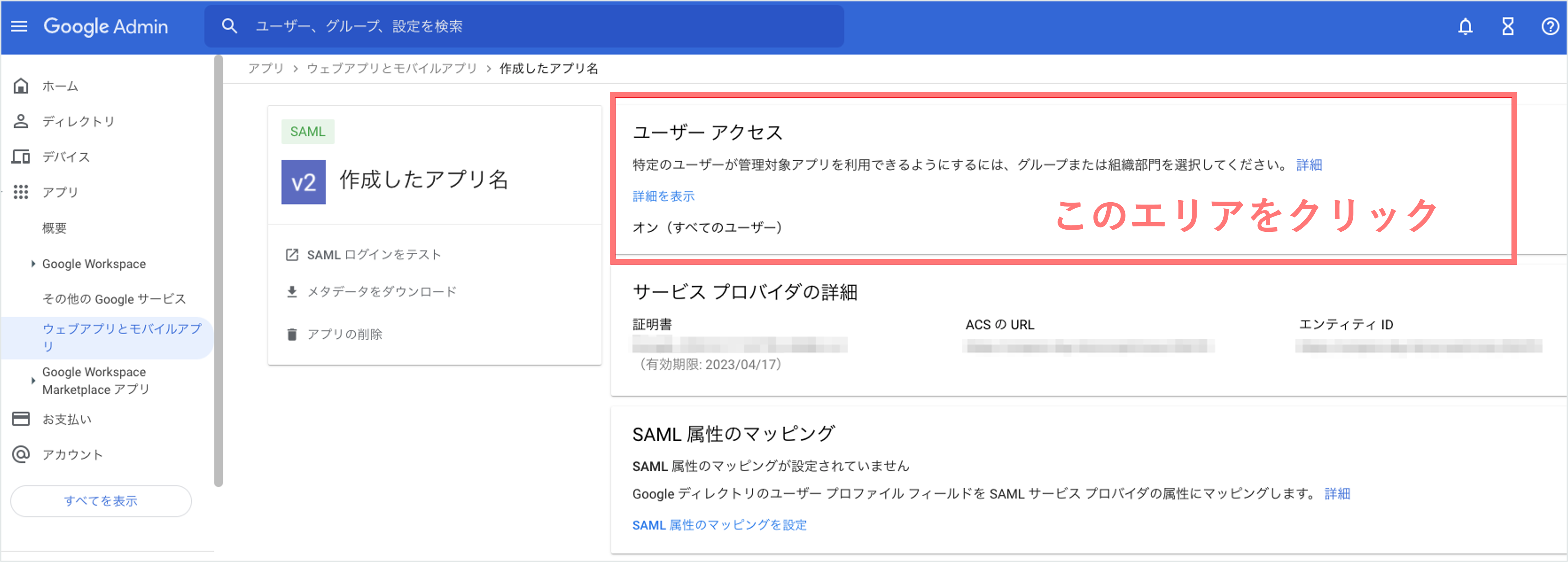Open the tasks hourglass icon
Screen dimensions: 1568x562
[1508, 27]
